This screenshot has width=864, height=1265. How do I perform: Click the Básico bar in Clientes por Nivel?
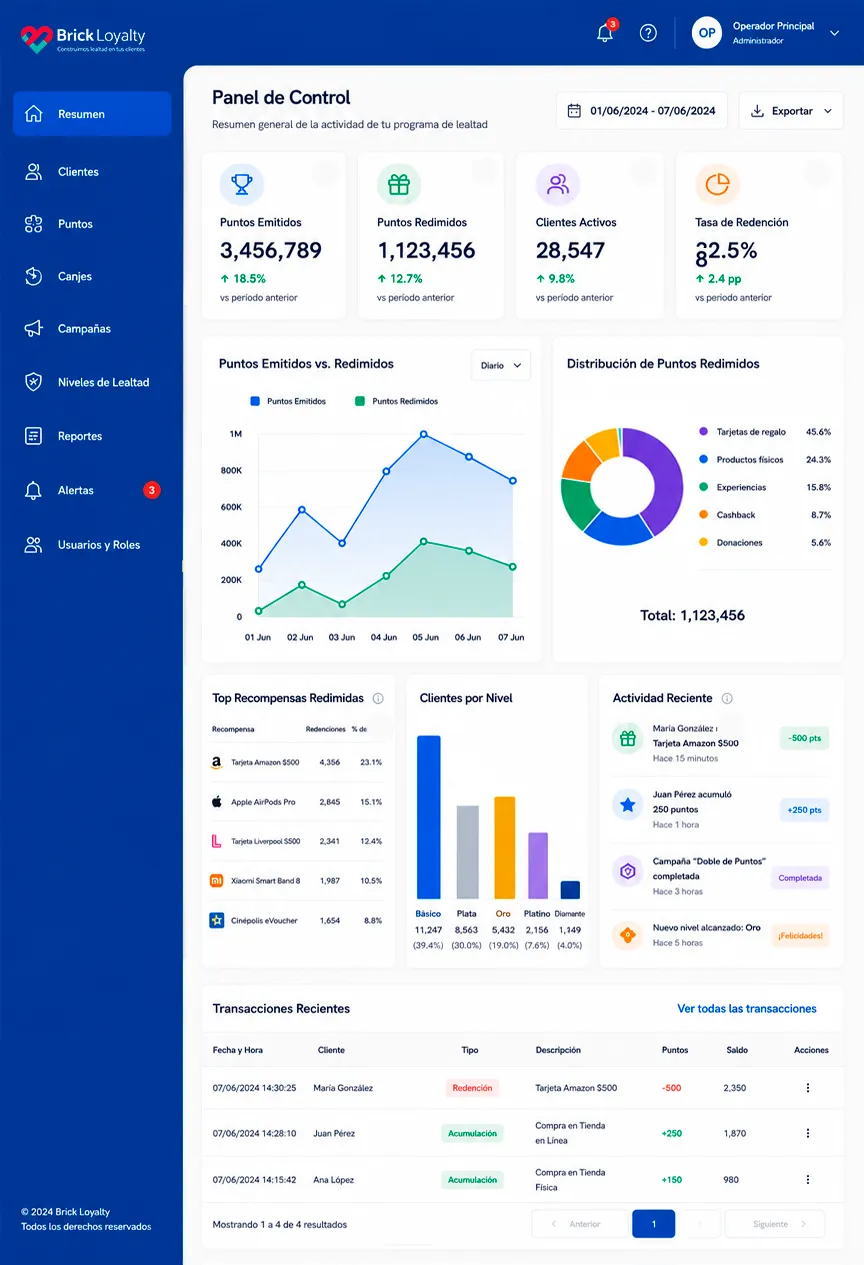(429, 817)
